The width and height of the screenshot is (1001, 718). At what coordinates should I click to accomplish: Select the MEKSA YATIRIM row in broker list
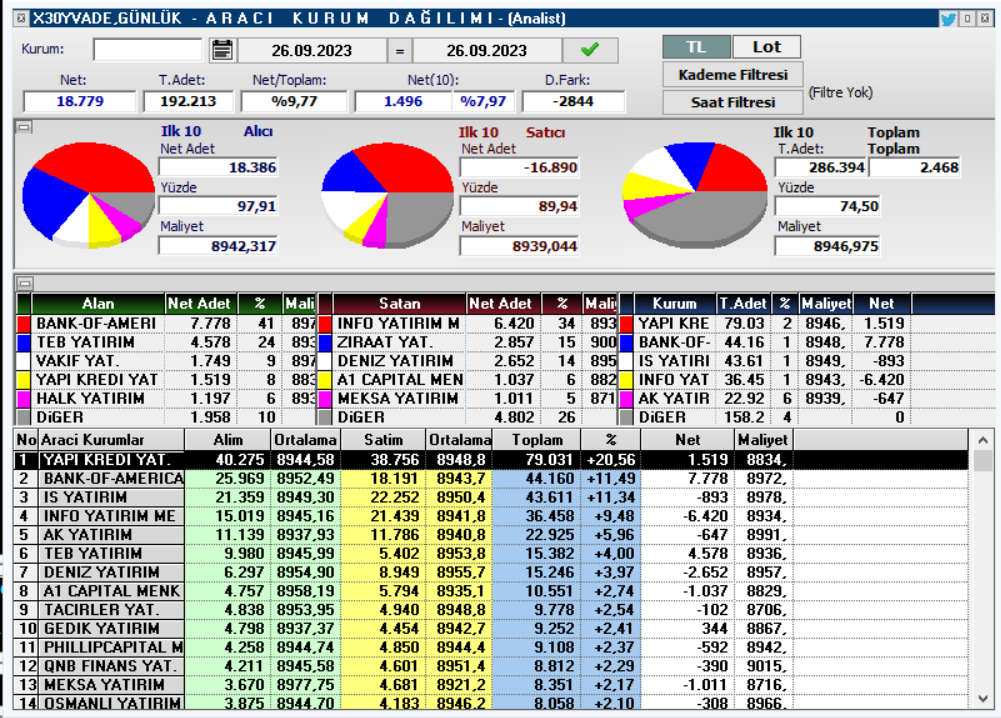pos(490,685)
